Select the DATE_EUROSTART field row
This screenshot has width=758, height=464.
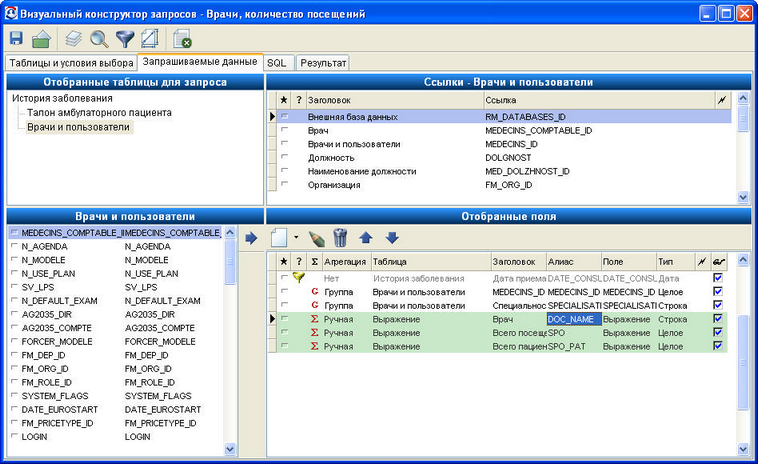(115, 409)
